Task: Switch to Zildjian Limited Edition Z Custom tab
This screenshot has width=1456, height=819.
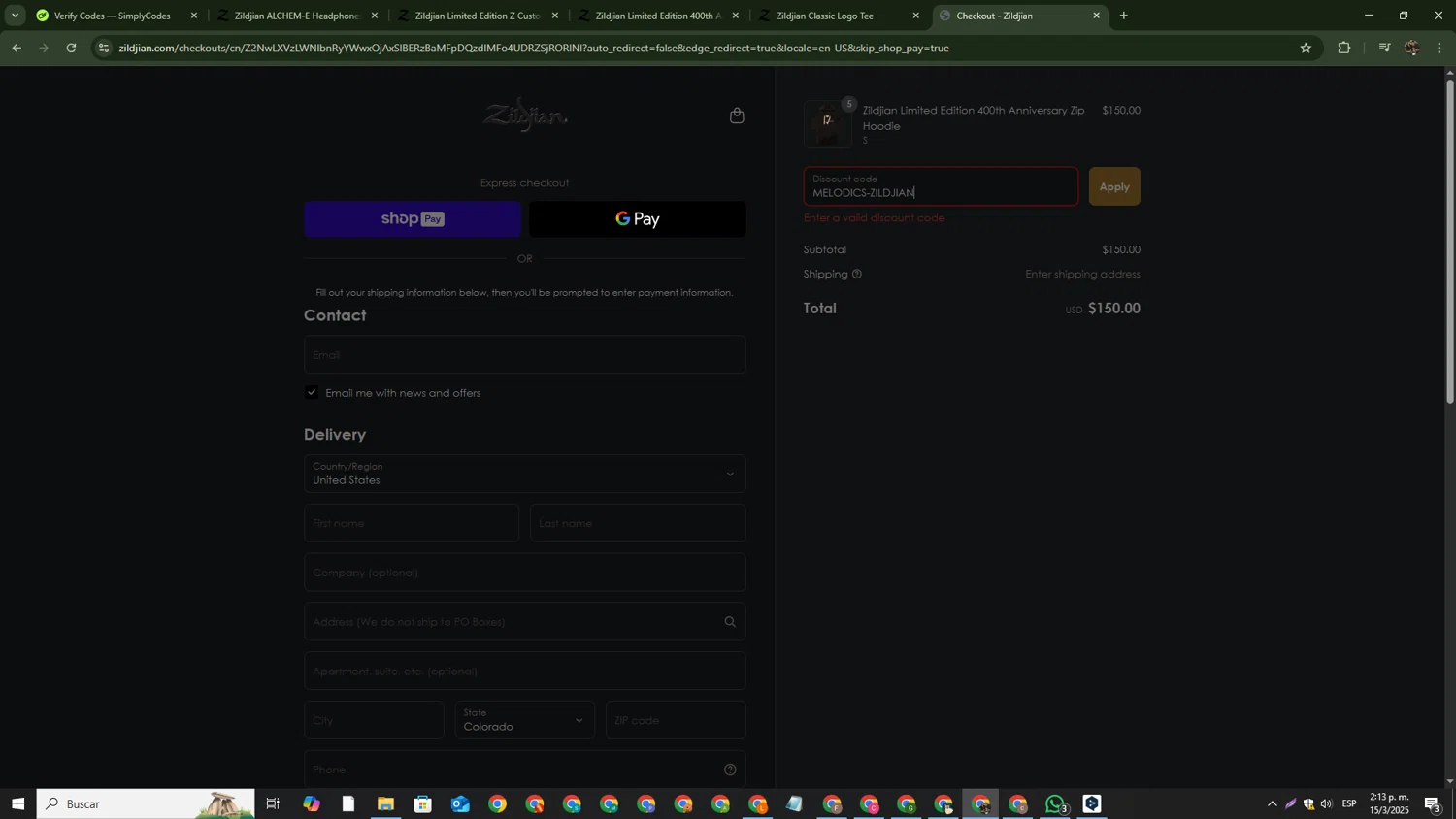Action: 477,16
